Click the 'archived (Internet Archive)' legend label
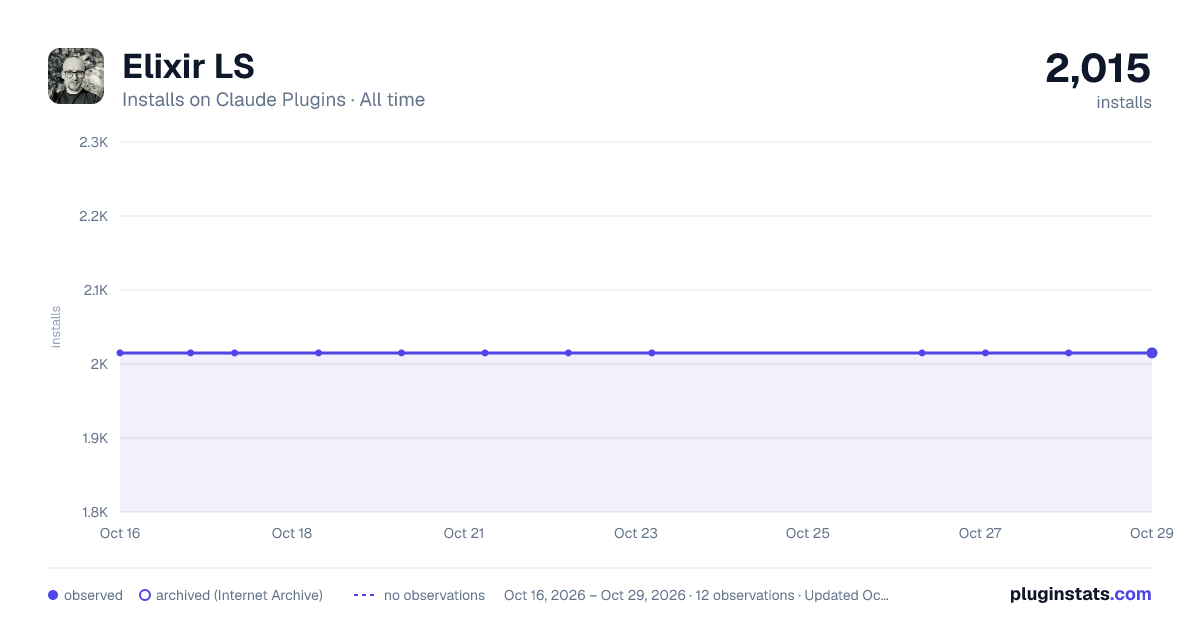Viewport: 1200px width, 630px height. pos(239,595)
